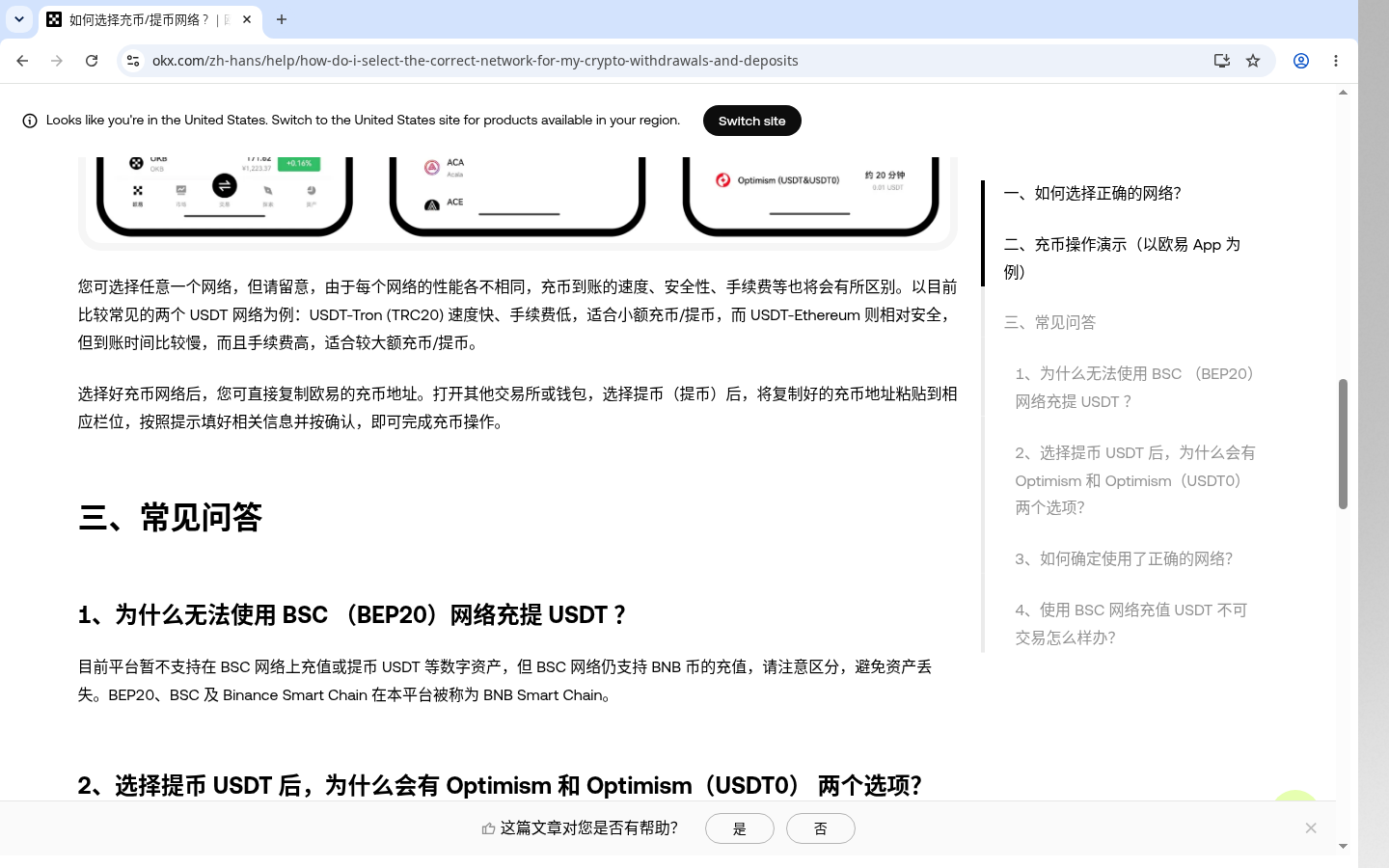Reload the current page
This screenshot has width=1389, height=868.
[x=92, y=61]
